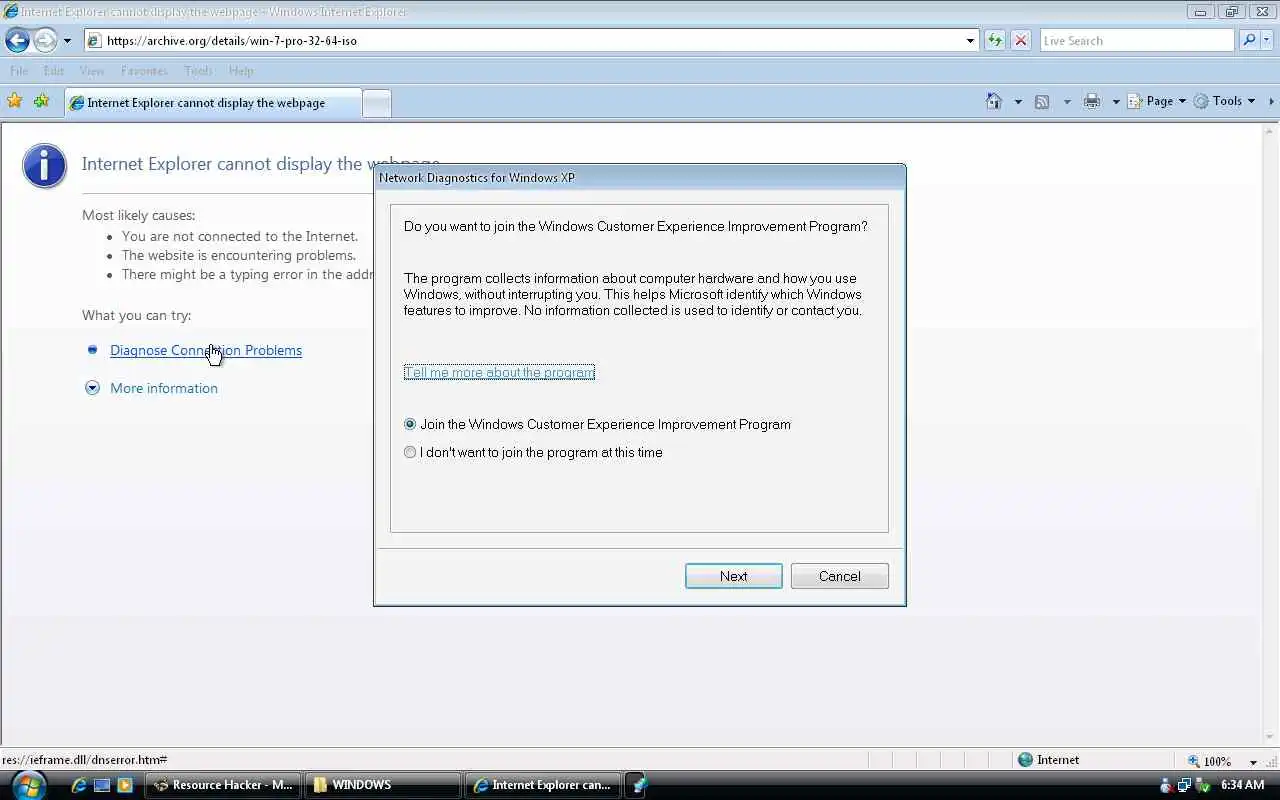Open the View menu
1280x800 pixels.
pos(92,71)
